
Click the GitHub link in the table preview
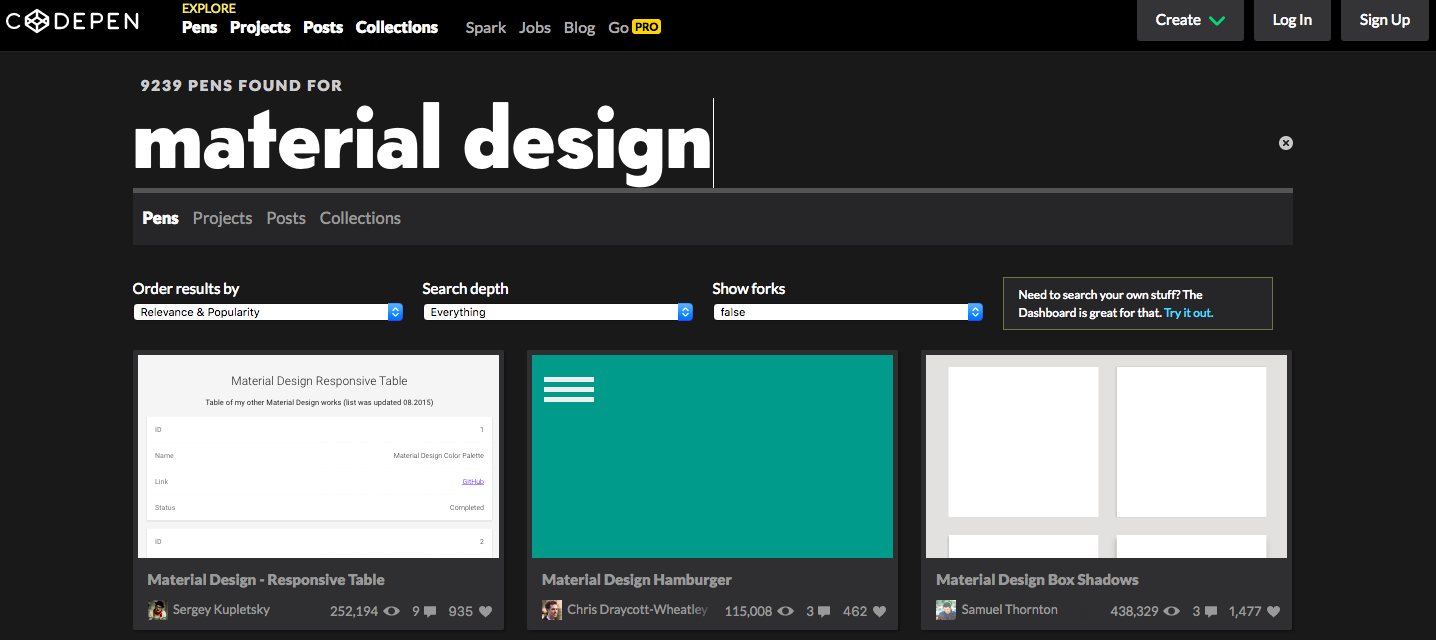coord(473,482)
